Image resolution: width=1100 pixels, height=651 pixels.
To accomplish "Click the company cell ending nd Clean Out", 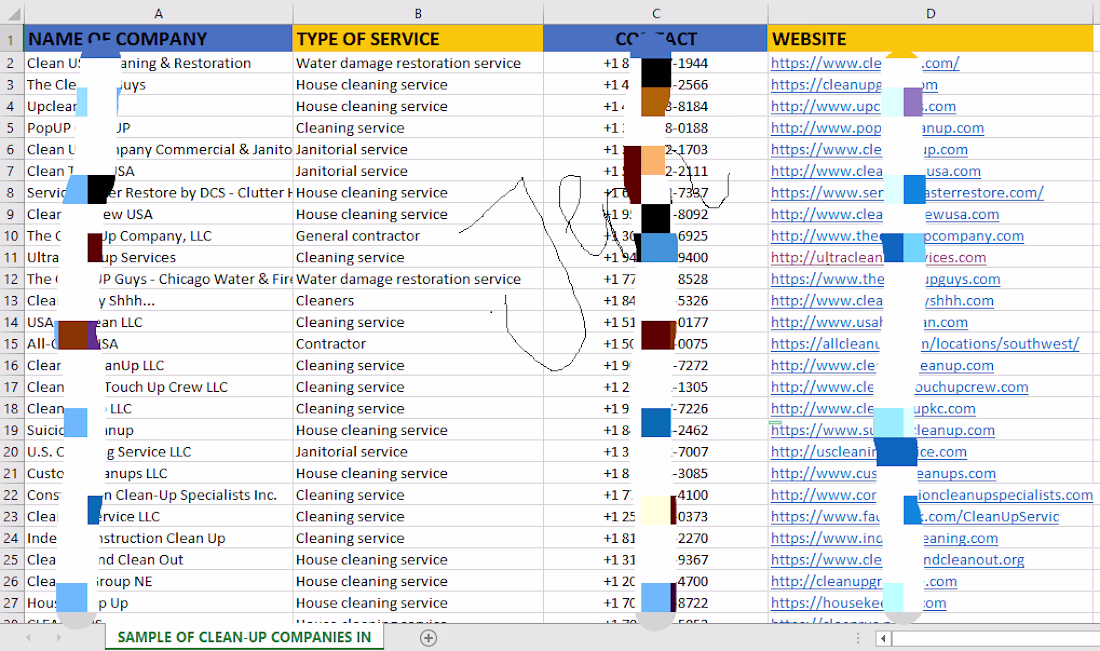I will [x=159, y=560].
